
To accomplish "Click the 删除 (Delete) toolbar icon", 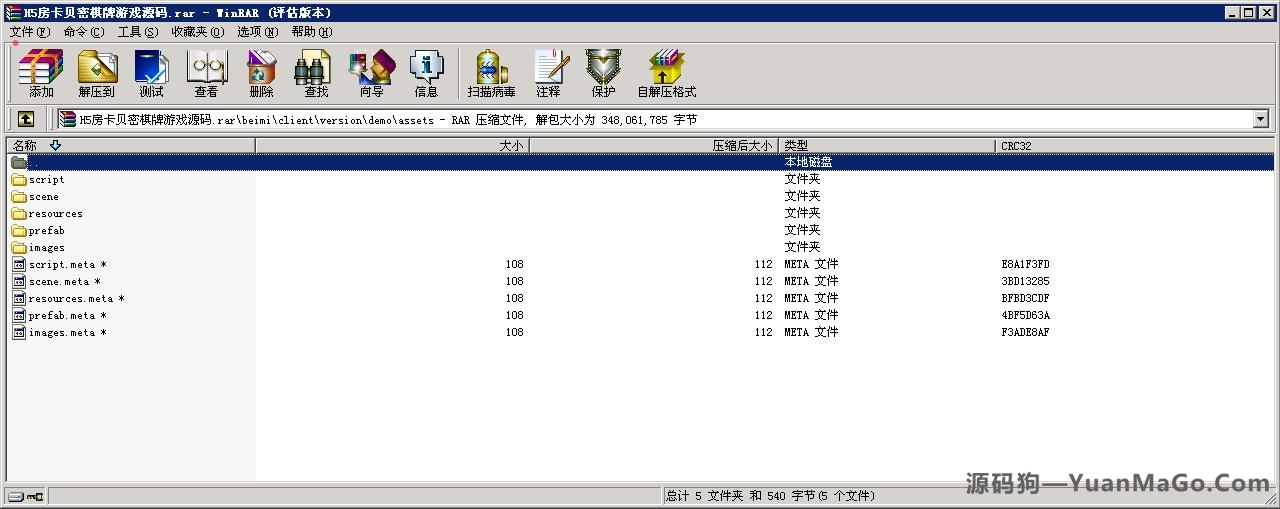I will [261, 74].
